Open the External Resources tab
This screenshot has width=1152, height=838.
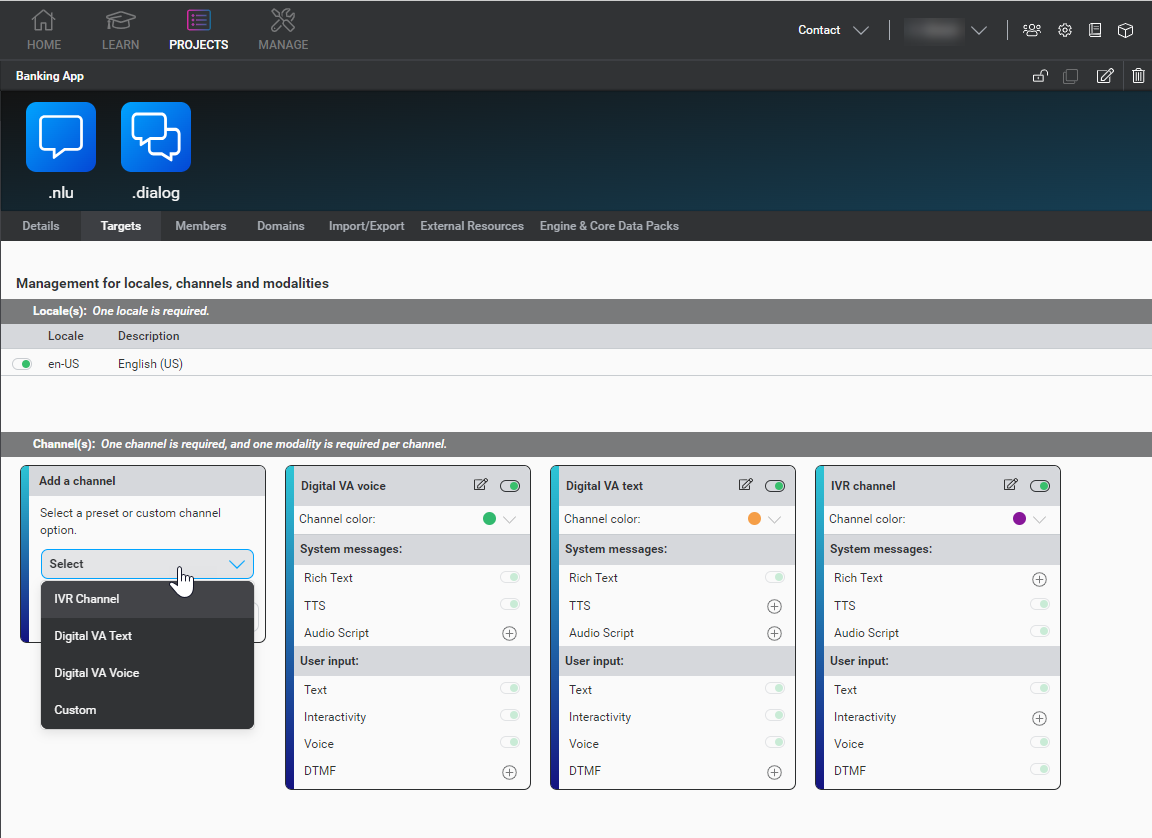[x=472, y=226]
